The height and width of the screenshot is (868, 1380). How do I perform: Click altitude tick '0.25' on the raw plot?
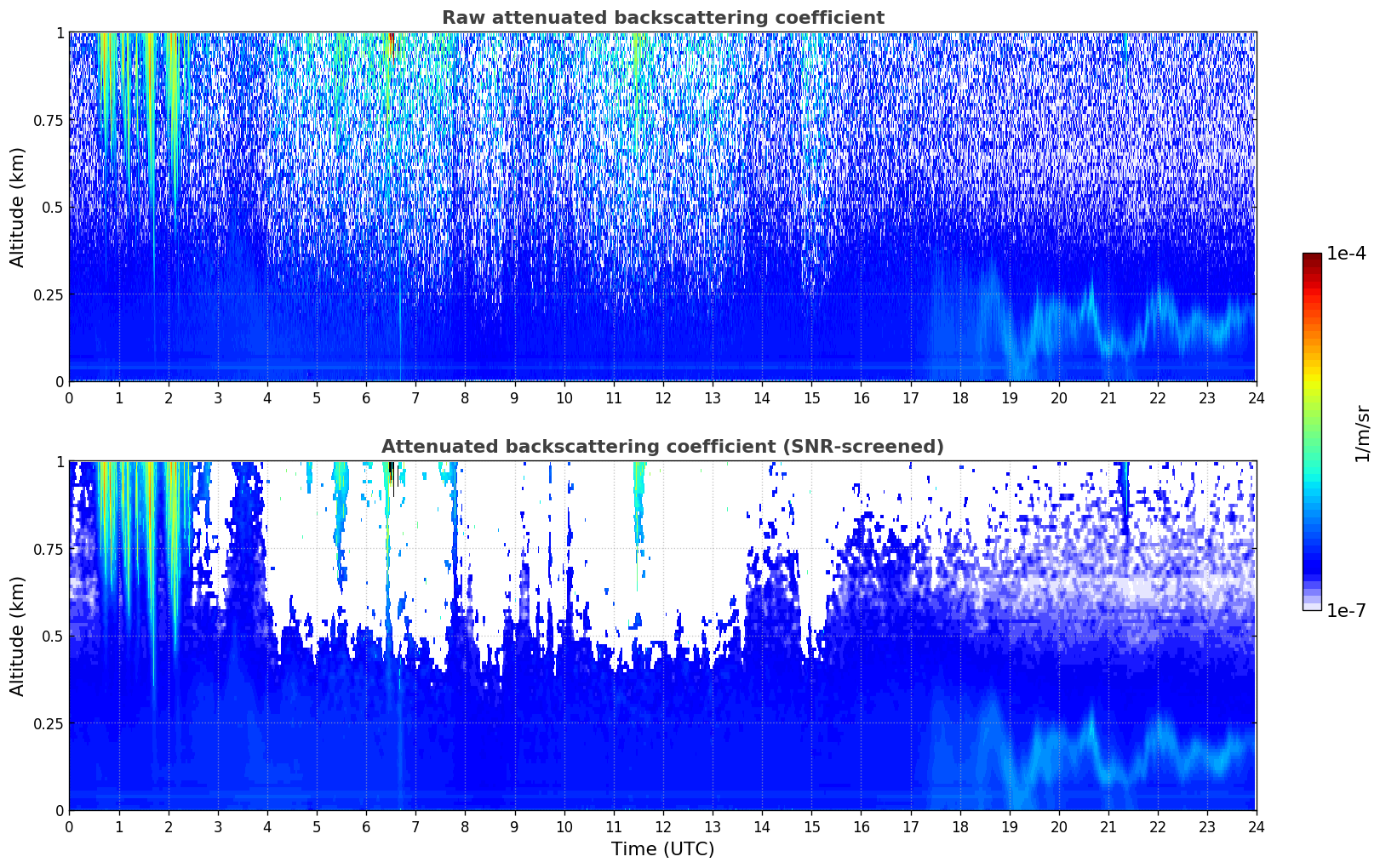point(49,294)
